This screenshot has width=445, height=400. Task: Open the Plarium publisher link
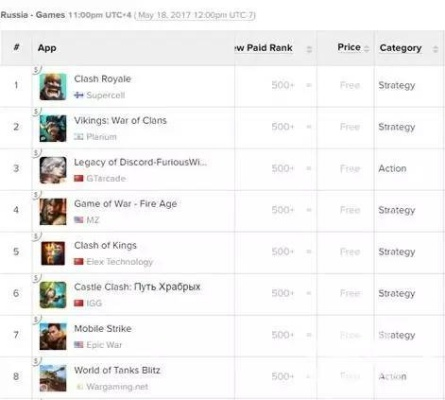[102, 137]
